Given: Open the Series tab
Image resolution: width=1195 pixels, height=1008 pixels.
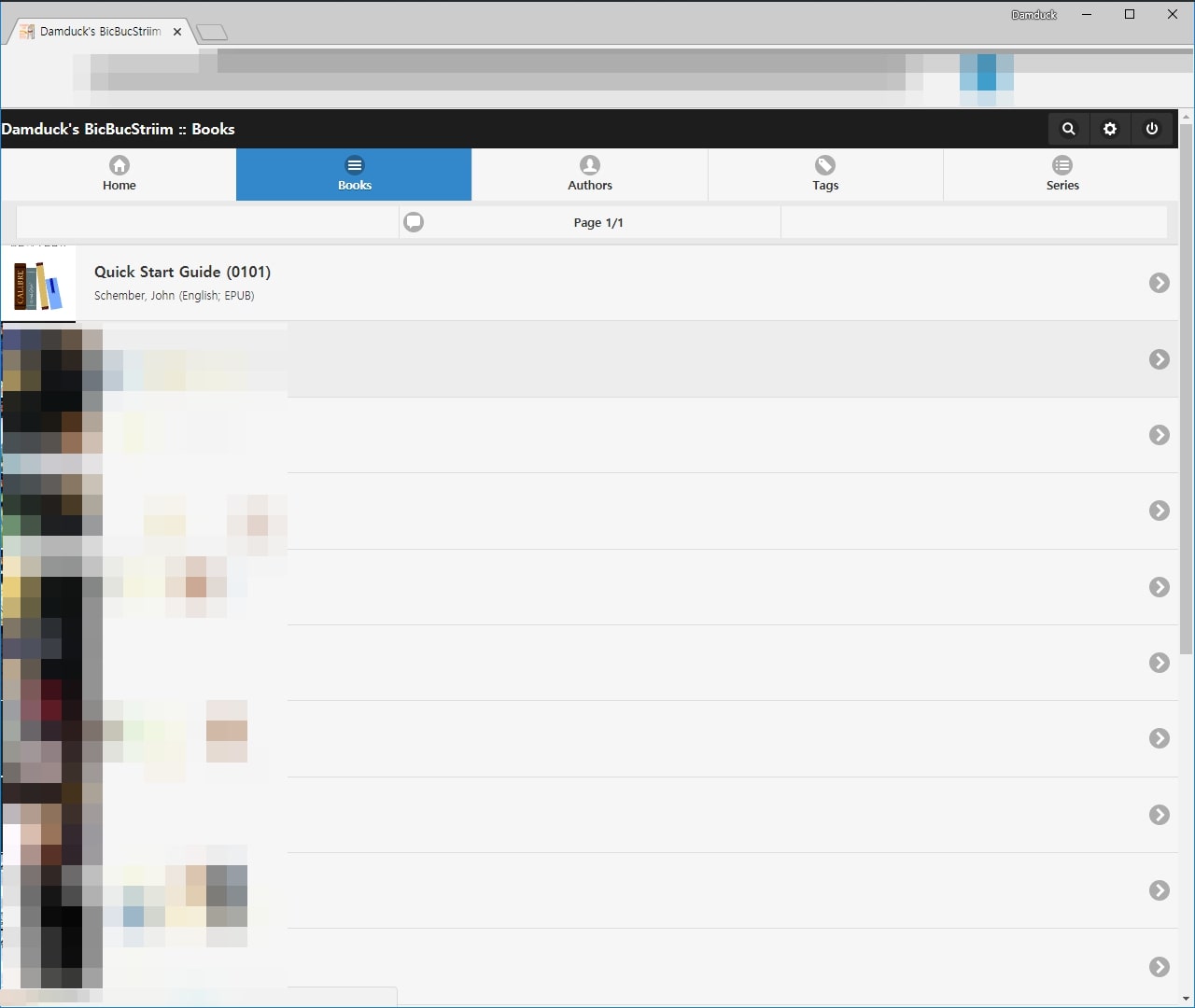Looking at the screenshot, I should (x=1061, y=175).
